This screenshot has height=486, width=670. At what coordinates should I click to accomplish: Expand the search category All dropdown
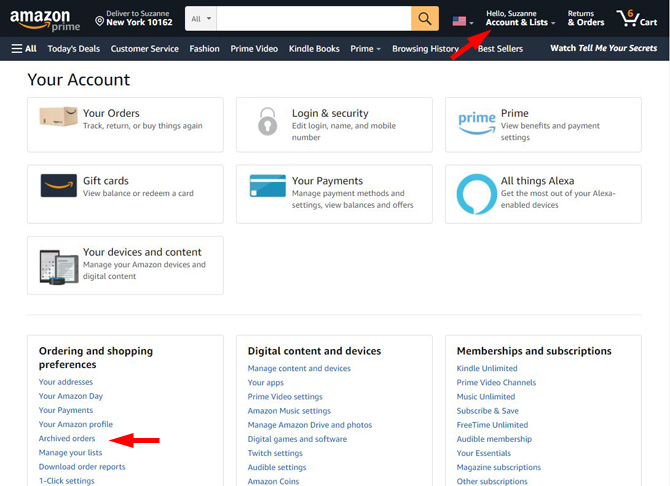(x=201, y=18)
